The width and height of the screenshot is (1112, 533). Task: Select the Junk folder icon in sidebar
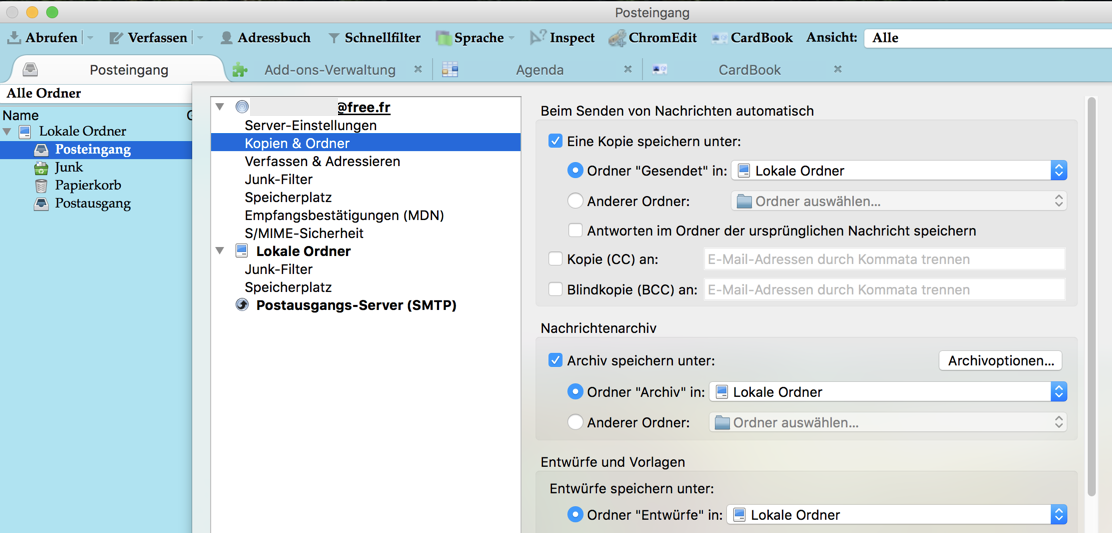(x=41, y=167)
